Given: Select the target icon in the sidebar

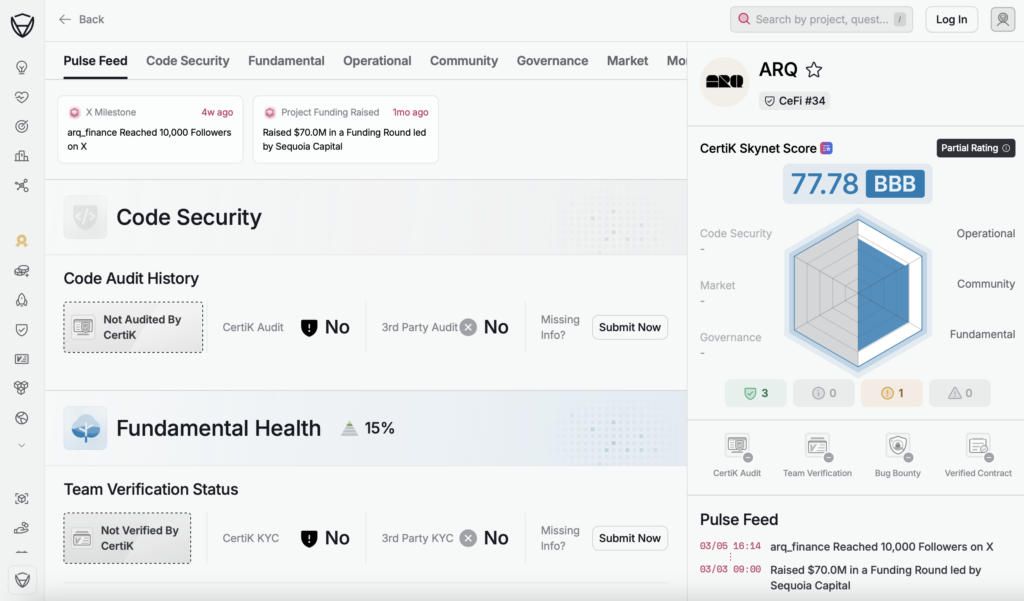Looking at the screenshot, I should click(21, 127).
